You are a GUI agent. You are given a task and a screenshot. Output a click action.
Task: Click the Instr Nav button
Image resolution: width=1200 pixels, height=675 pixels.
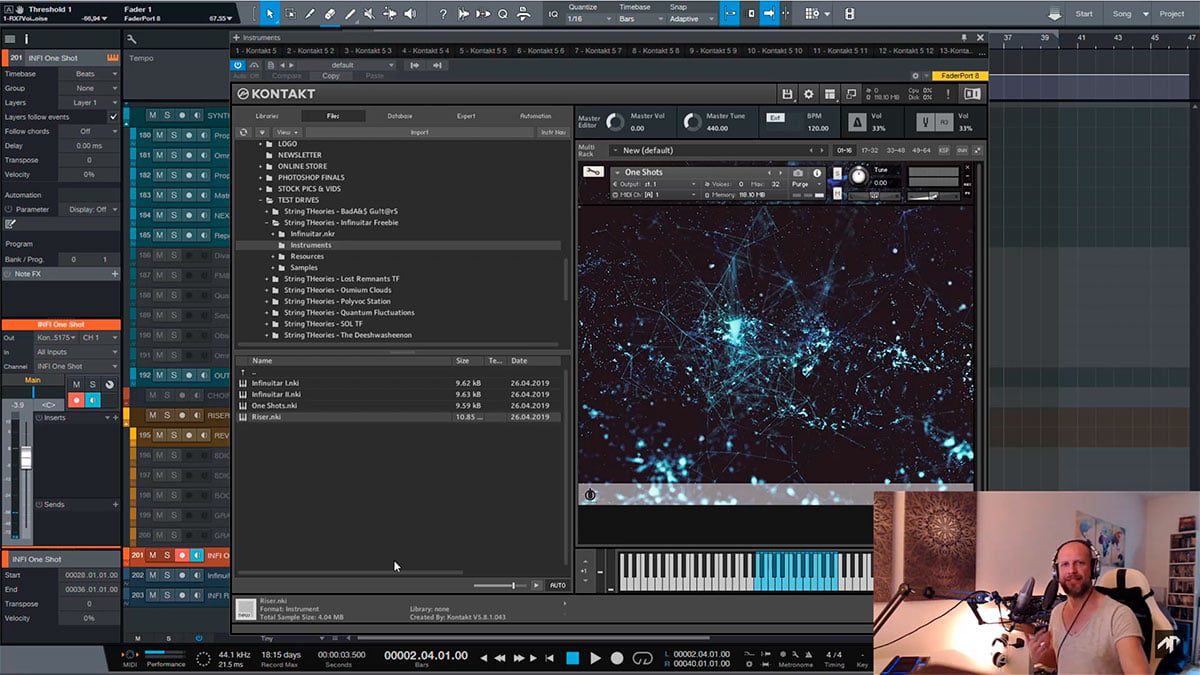click(x=553, y=132)
